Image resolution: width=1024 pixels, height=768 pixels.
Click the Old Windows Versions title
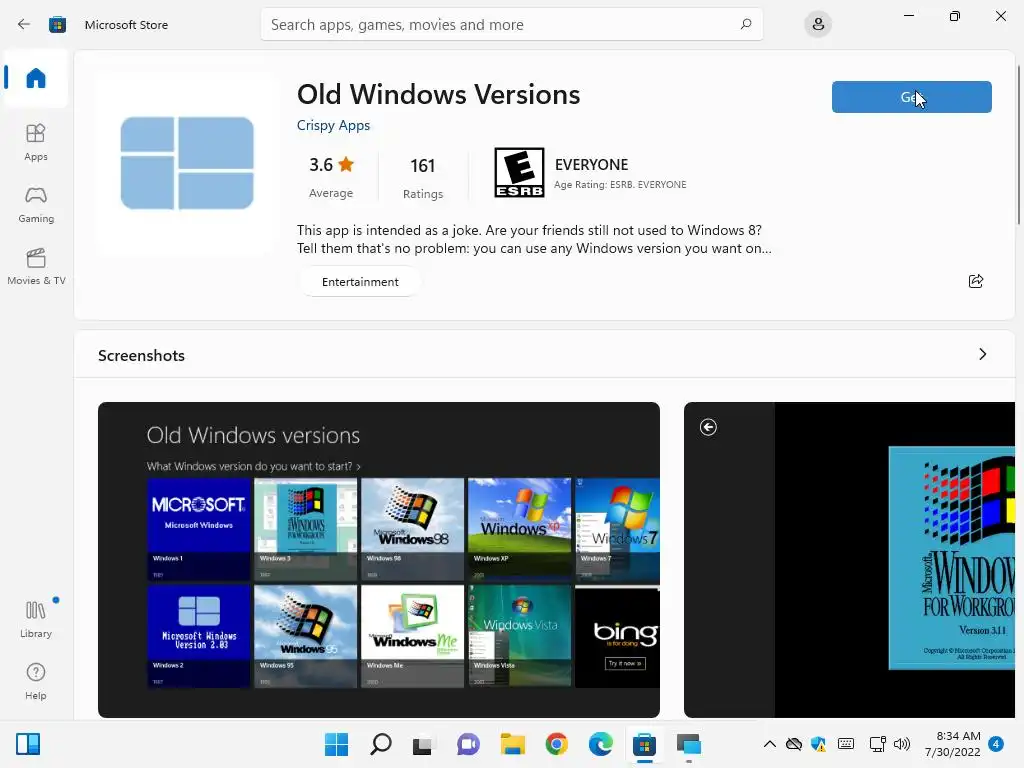(x=438, y=94)
